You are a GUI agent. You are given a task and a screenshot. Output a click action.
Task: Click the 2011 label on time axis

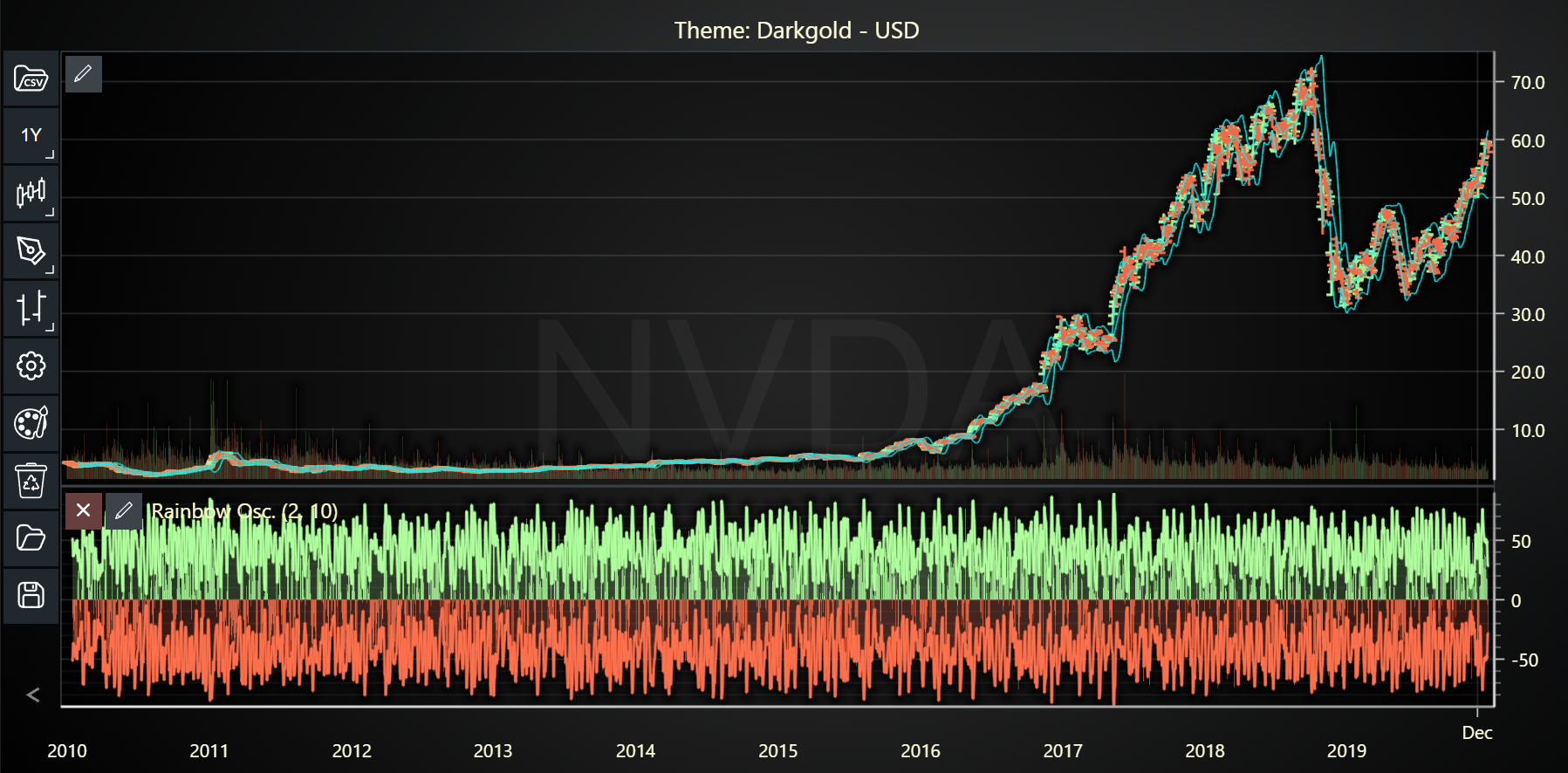209,751
